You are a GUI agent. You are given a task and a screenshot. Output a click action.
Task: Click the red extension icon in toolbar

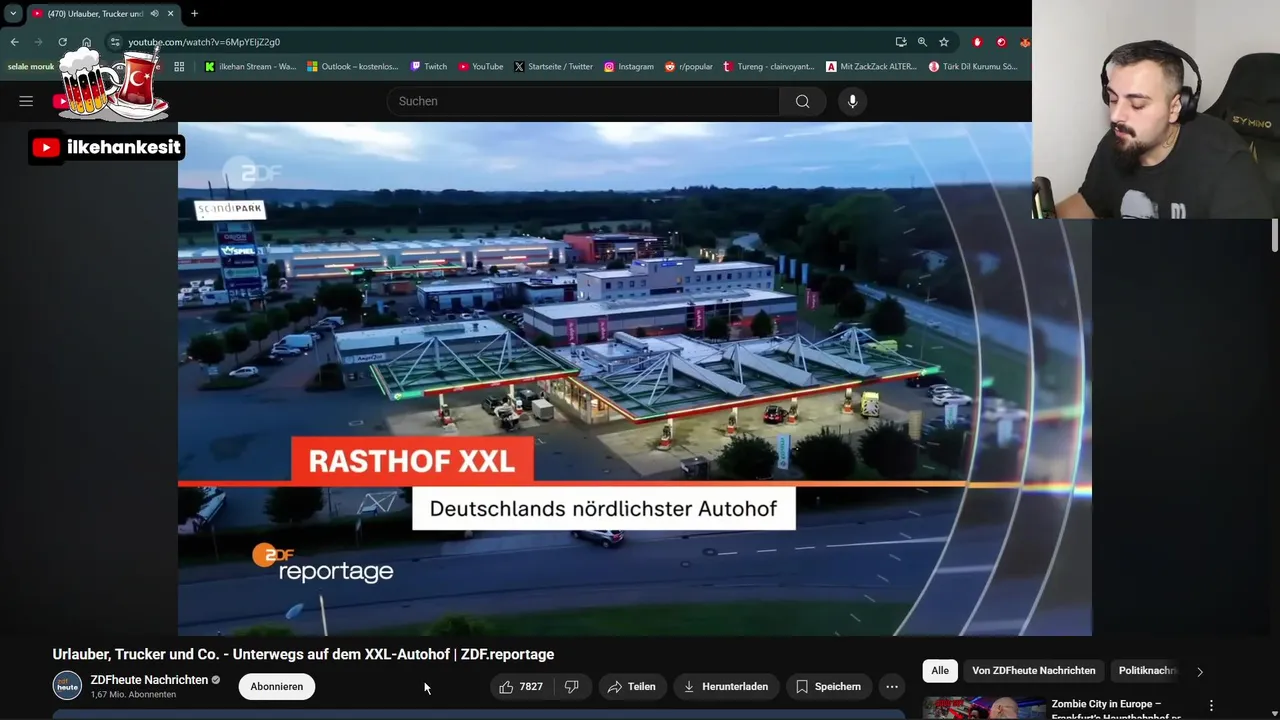977,42
